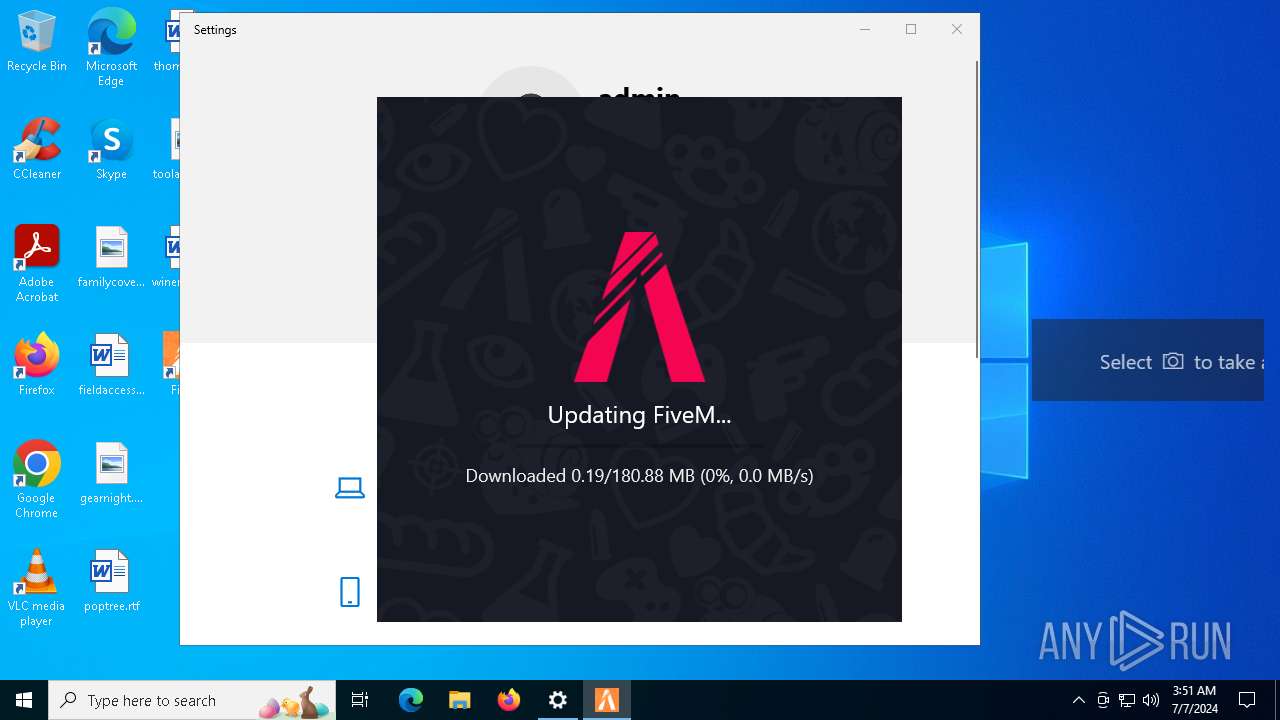The width and height of the screenshot is (1280, 720).
Task: Open the clock showing 3:51 AM
Action: click(x=1194, y=700)
